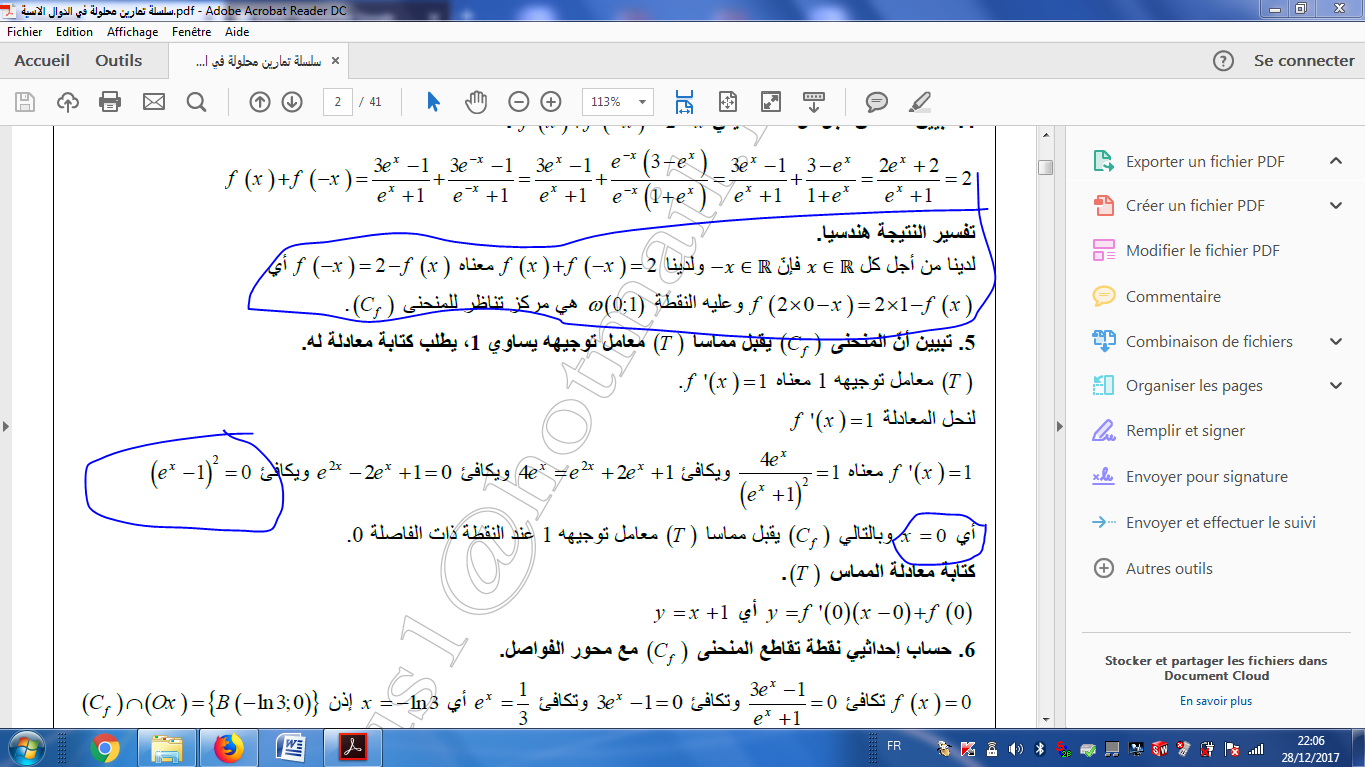Expand the Créer un fichier PDF chevron
Screen dimensions: 1365x767
tap(1336, 206)
